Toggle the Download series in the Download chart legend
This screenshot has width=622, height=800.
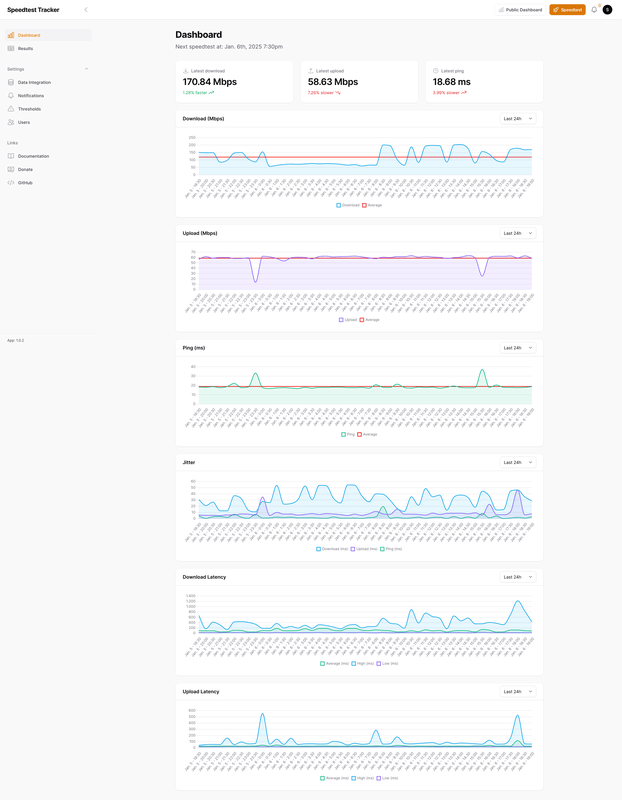pos(345,205)
